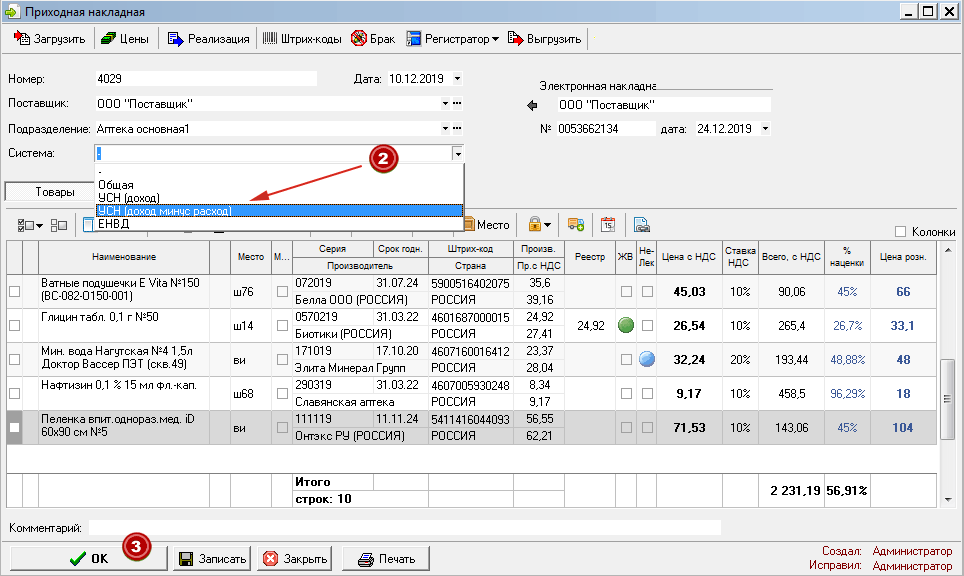Collapse the Система dropdown arrow
Viewport: 964px width, 576px height.
(x=457, y=154)
